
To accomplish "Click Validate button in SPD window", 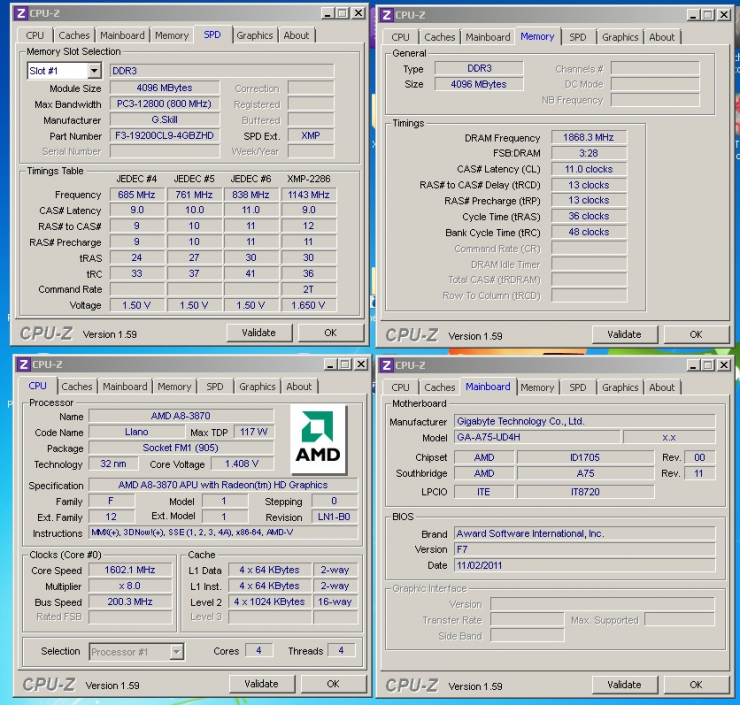I will pyautogui.click(x=259, y=333).
